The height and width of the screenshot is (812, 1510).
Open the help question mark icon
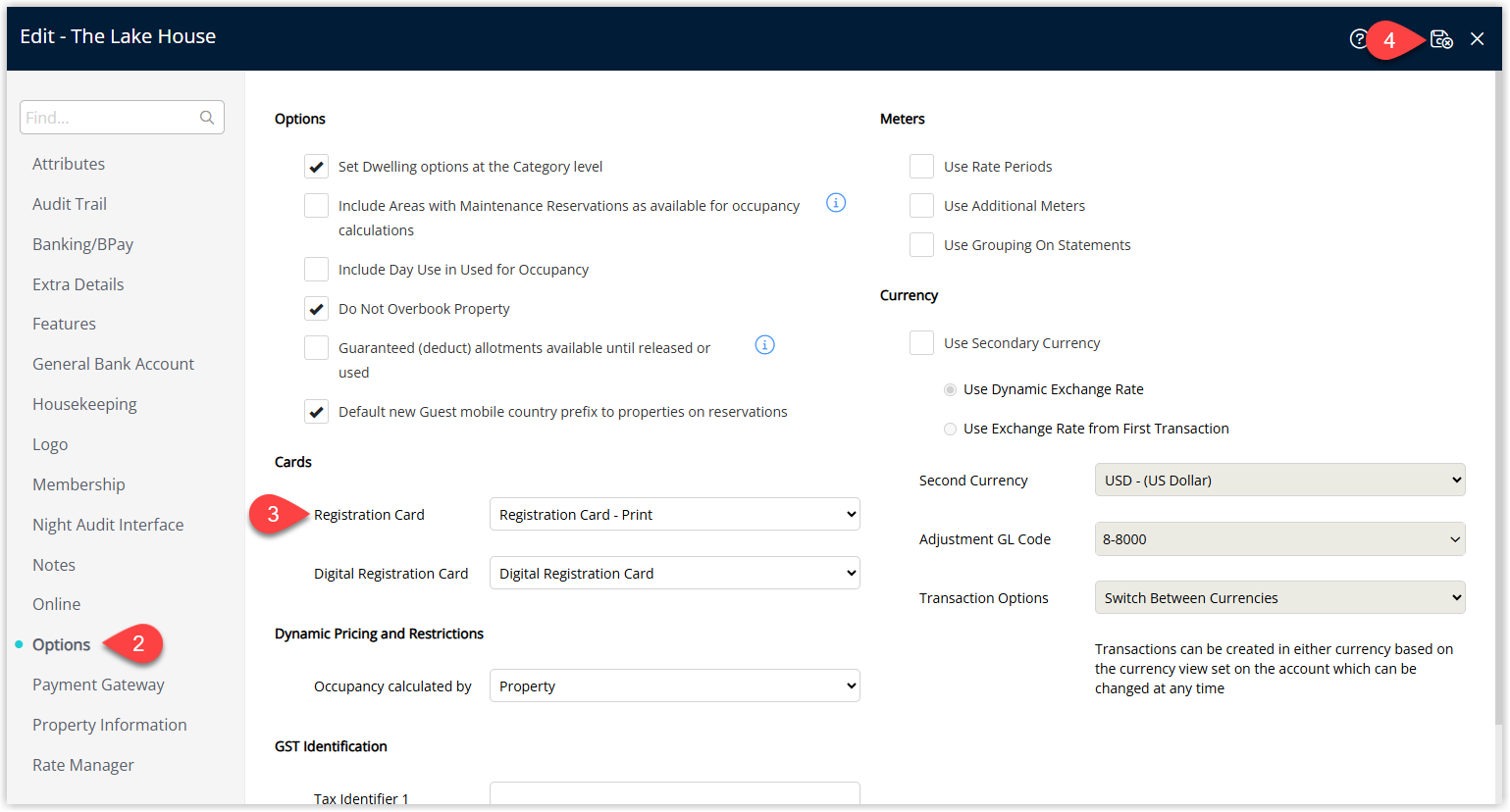pyautogui.click(x=1358, y=39)
